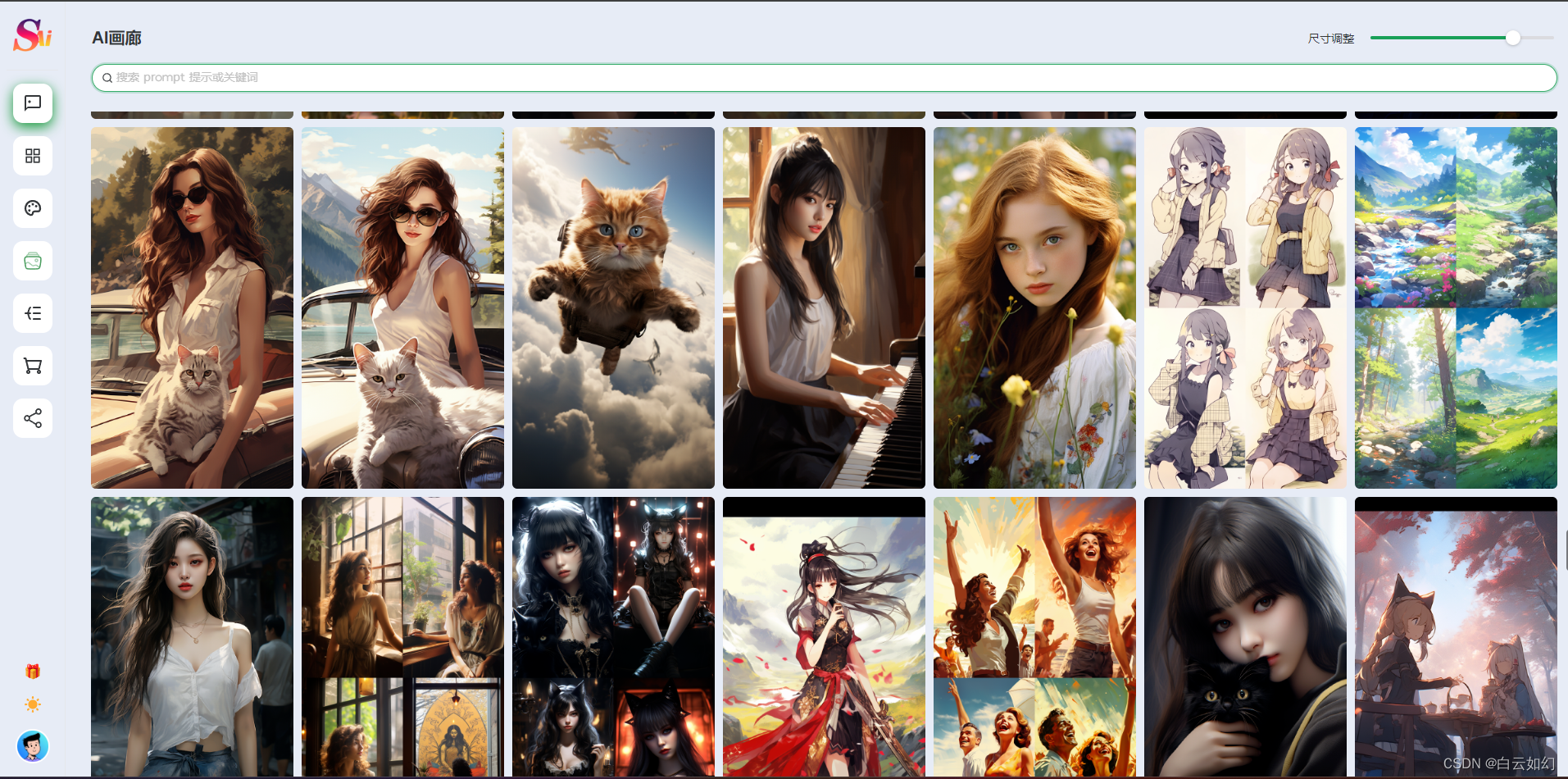This screenshot has width=1568, height=779.
Task: Click the 尺寸调整 label
Action: pos(1331,39)
